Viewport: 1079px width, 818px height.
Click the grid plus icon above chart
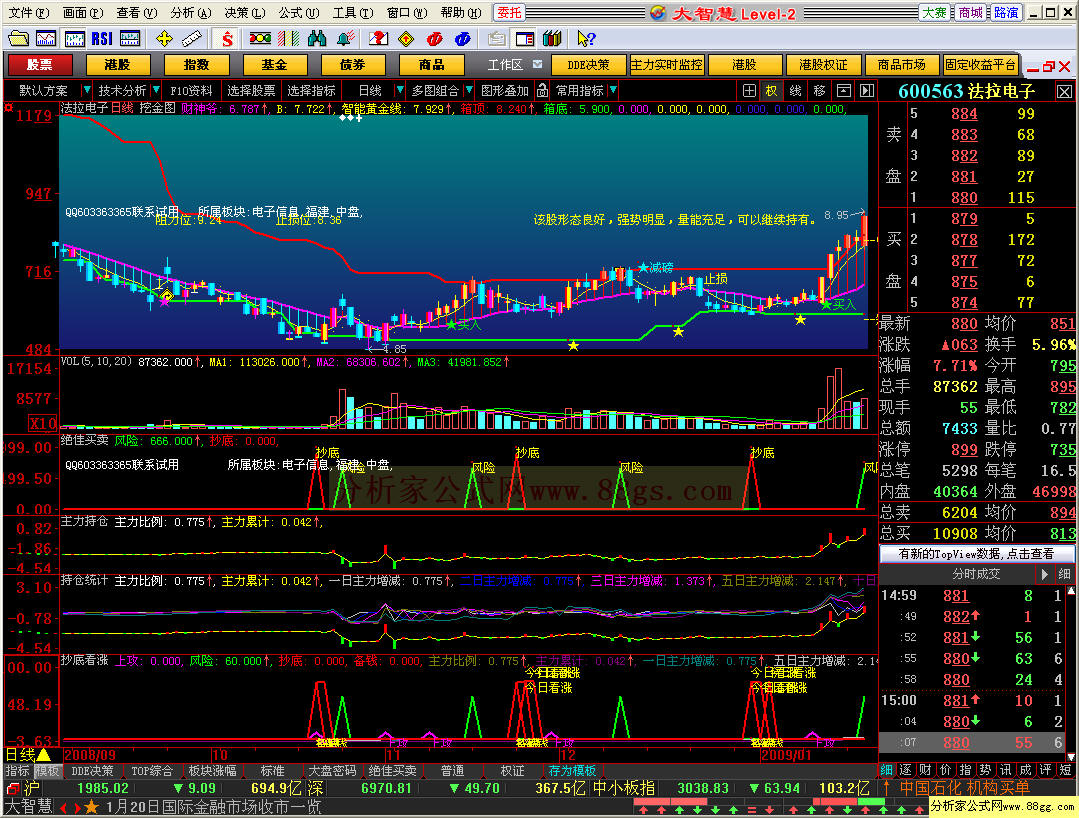point(749,91)
